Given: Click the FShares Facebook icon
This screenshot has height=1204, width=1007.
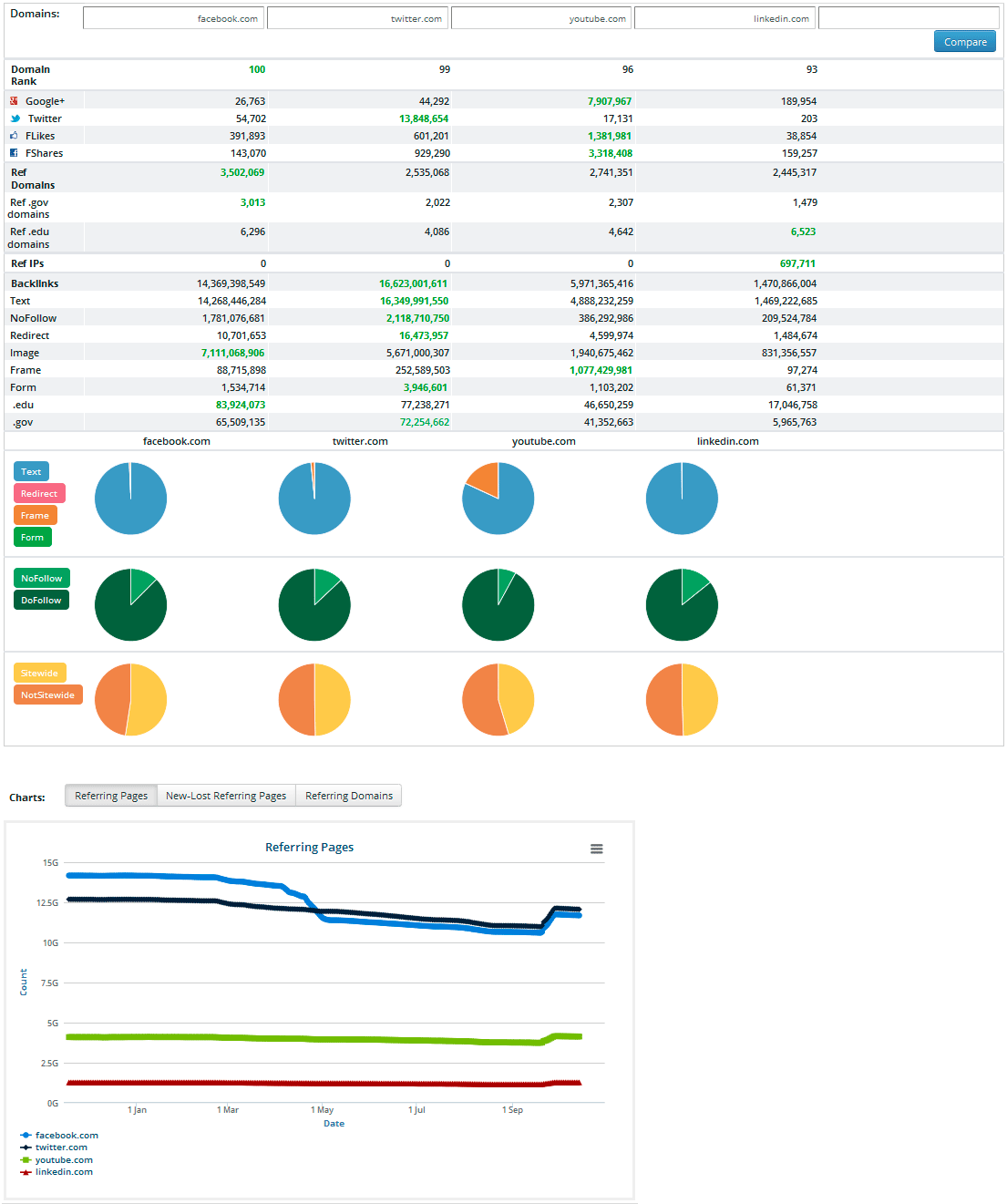Looking at the screenshot, I should click(15, 153).
